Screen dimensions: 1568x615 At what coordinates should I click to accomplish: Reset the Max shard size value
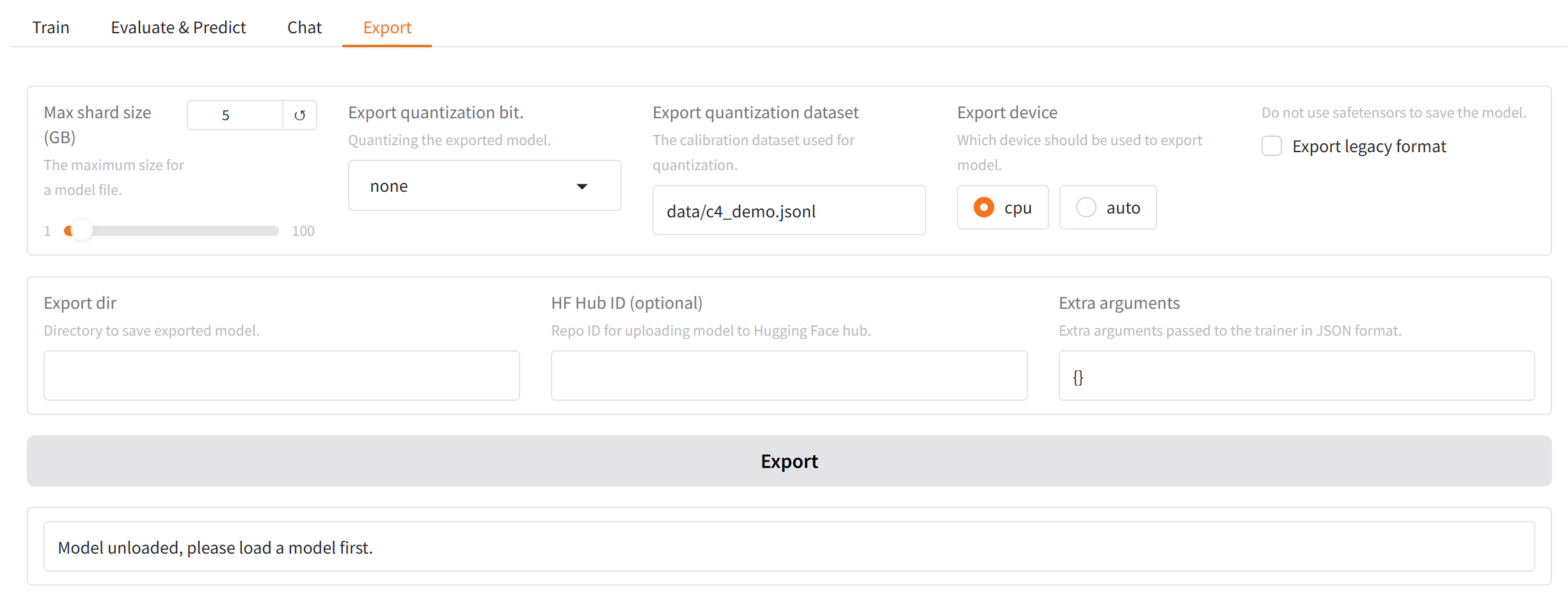(x=299, y=116)
